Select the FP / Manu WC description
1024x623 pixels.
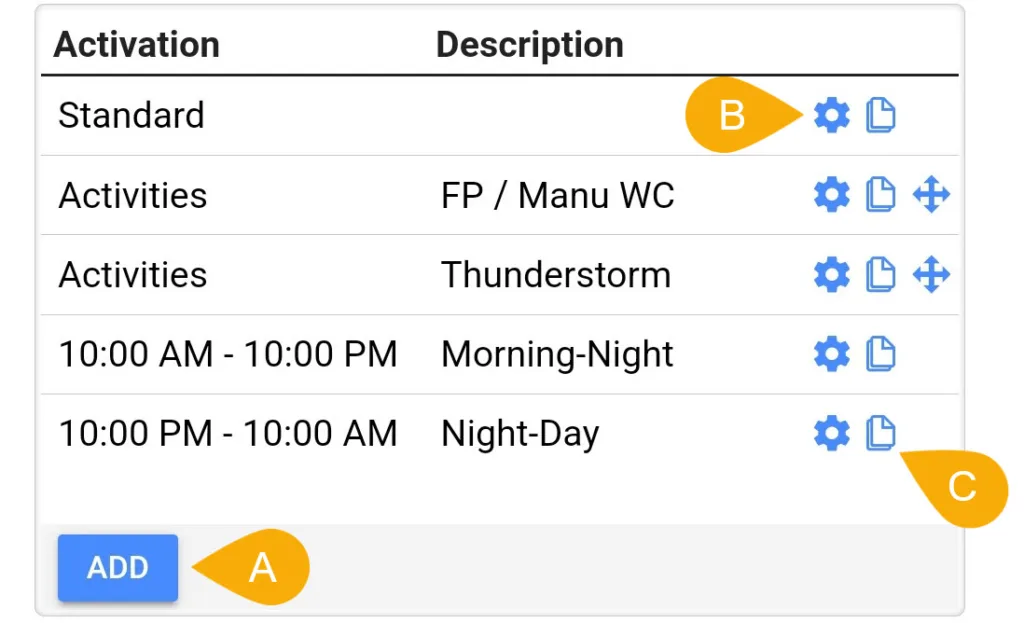(x=558, y=196)
